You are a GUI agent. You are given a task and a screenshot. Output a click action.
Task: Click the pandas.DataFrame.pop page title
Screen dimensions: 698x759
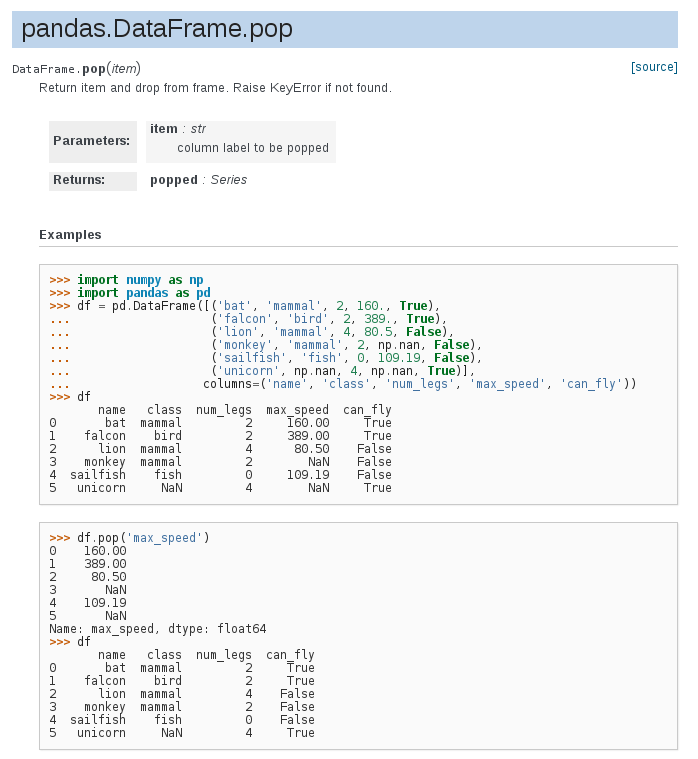pyautogui.click(x=157, y=29)
